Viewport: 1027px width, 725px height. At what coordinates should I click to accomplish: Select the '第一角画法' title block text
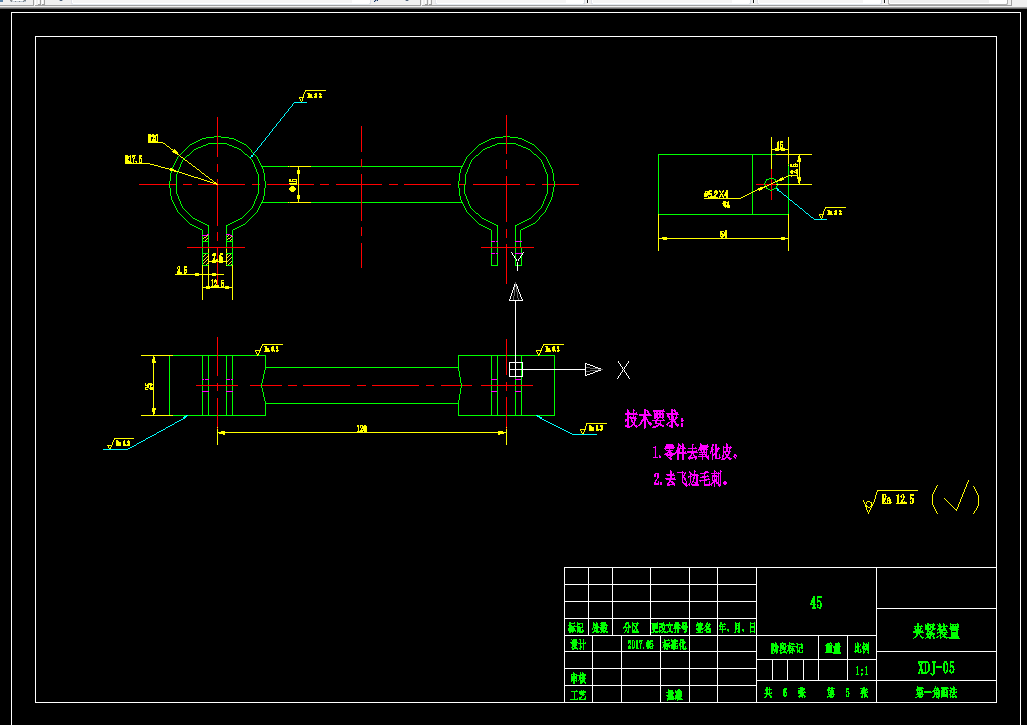[x=937, y=692]
